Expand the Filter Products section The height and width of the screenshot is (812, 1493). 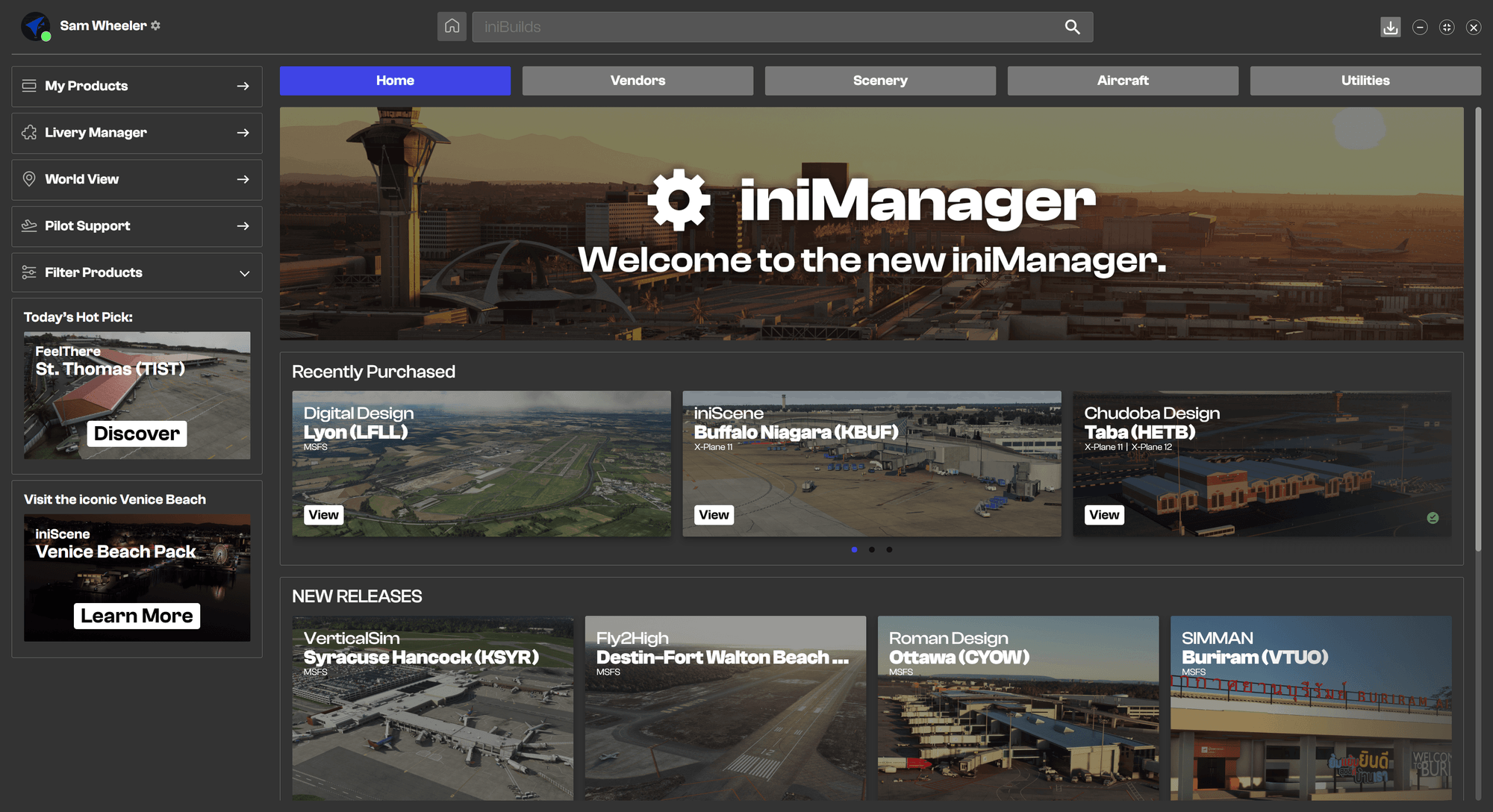click(x=245, y=272)
